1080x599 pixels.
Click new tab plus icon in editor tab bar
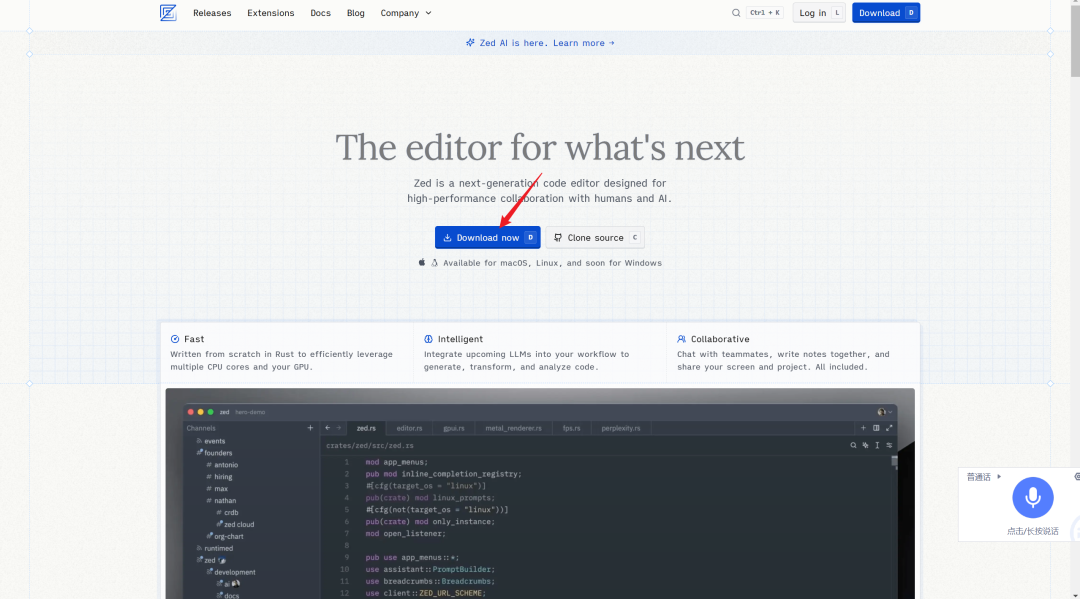(x=863, y=428)
